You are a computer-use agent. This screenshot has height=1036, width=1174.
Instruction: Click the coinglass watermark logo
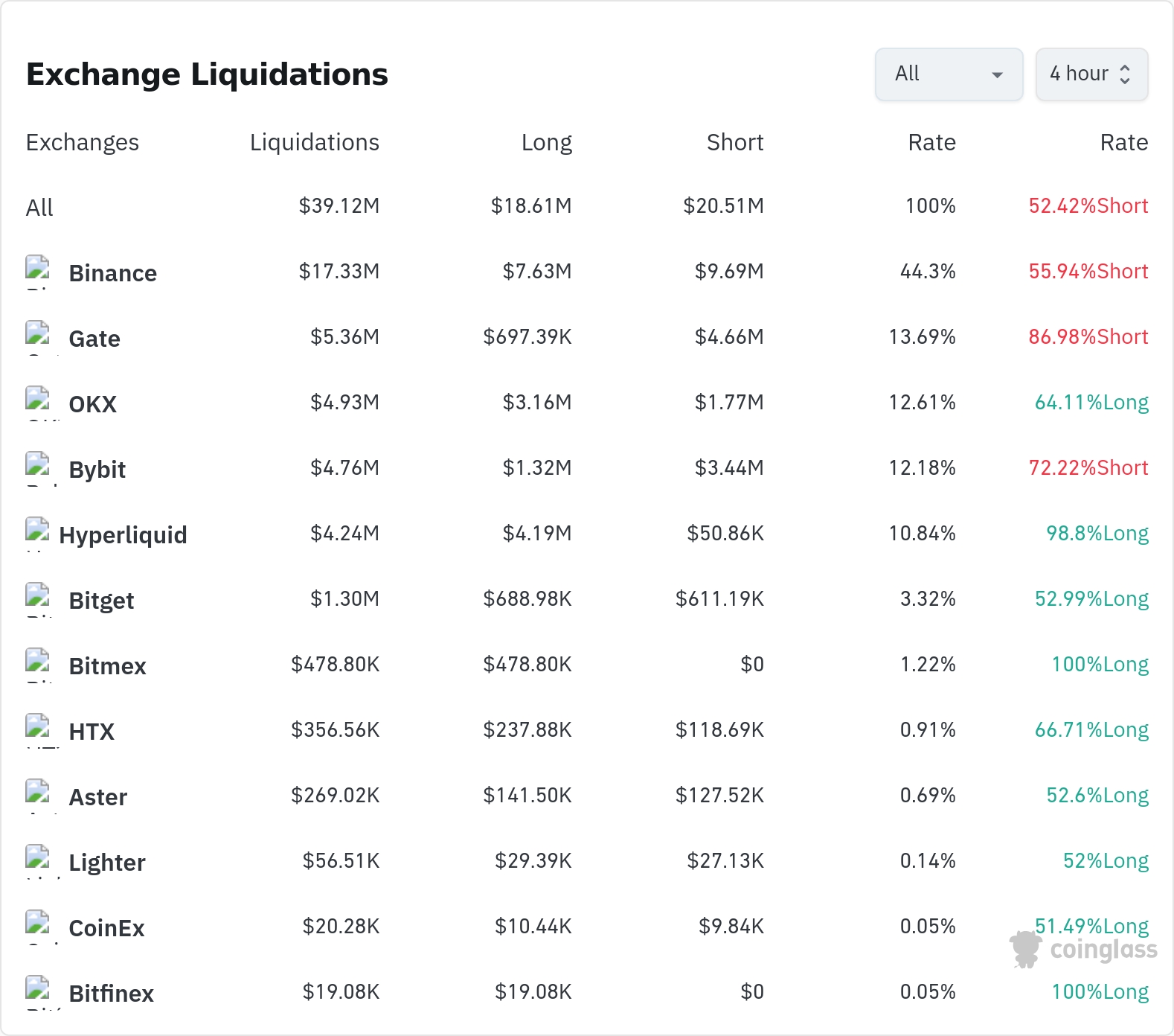[x=1083, y=950]
